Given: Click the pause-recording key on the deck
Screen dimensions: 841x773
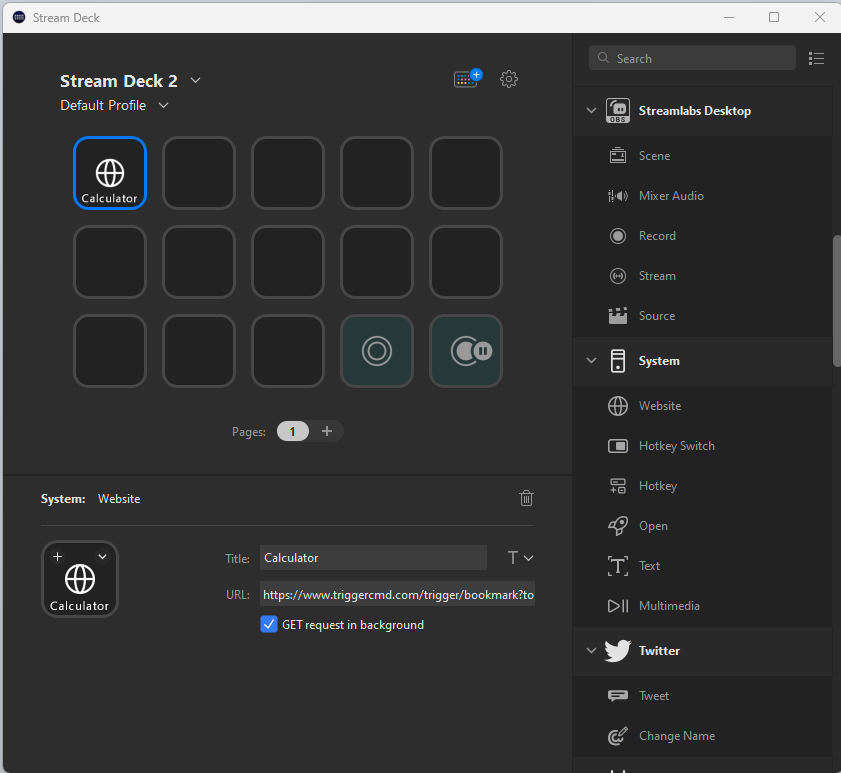Looking at the screenshot, I should [466, 351].
